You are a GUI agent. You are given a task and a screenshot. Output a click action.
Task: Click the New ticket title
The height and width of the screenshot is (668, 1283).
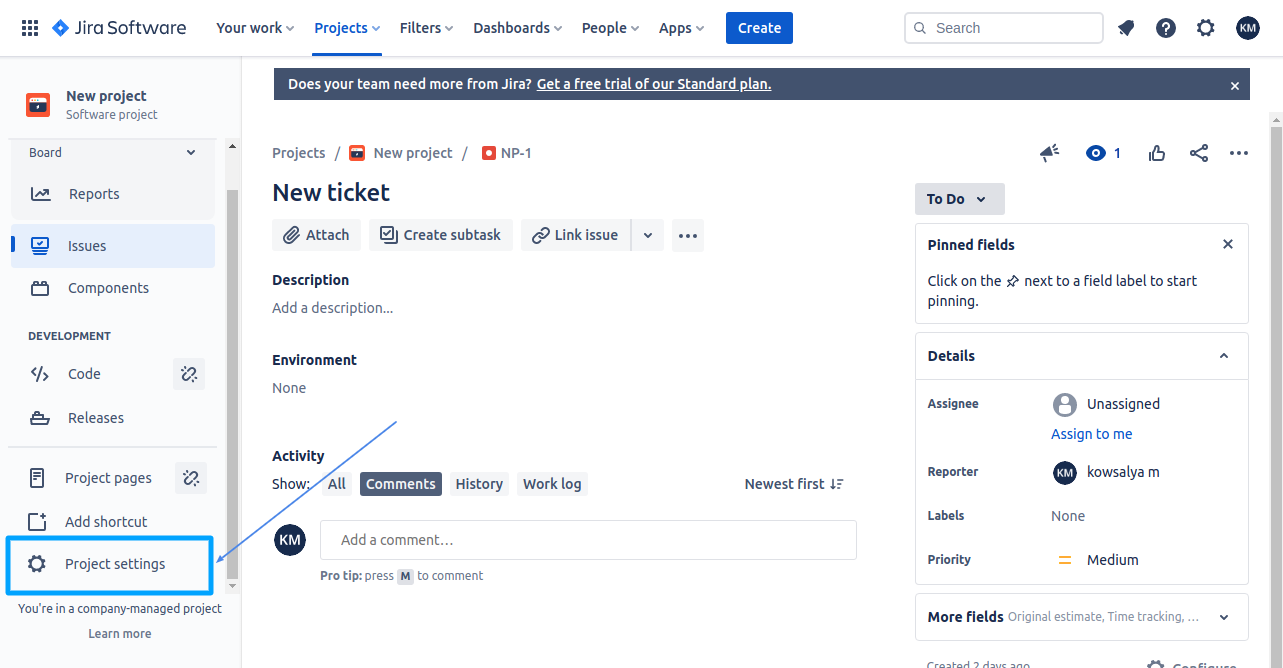pyautogui.click(x=331, y=192)
